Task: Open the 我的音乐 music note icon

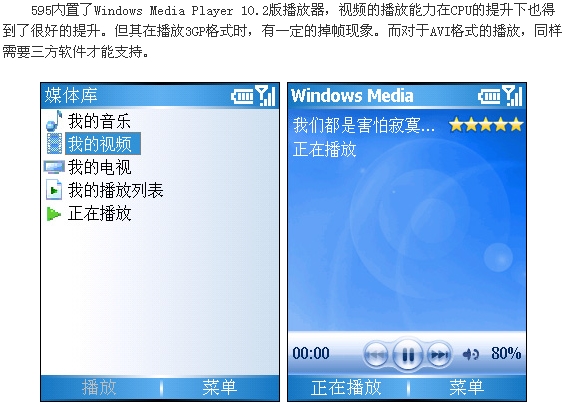Action: (54, 121)
